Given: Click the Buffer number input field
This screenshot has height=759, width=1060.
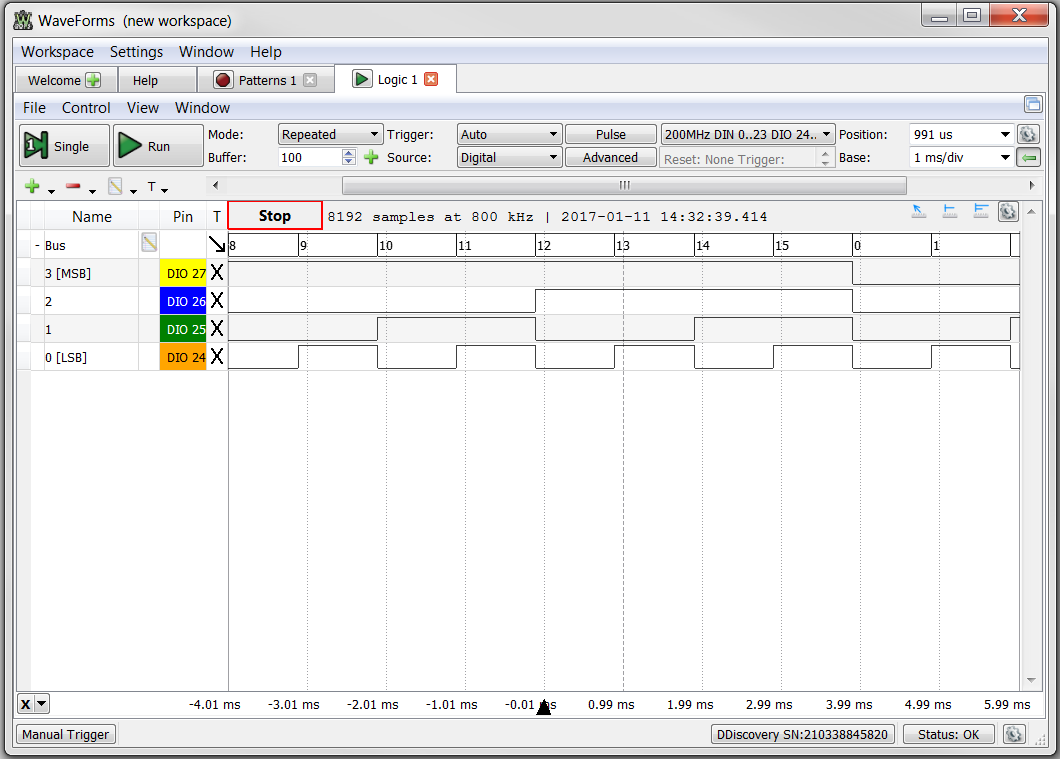Looking at the screenshot, I should [x=310, y=157].
